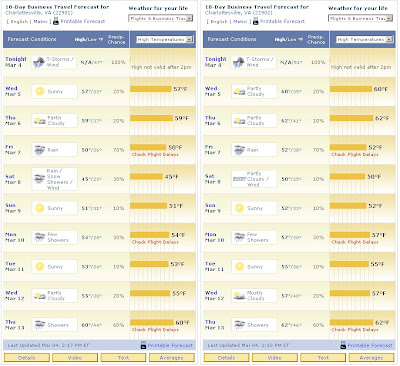
Task: Click the bottom printer icon in left panel footer
Action: [143, 345]
